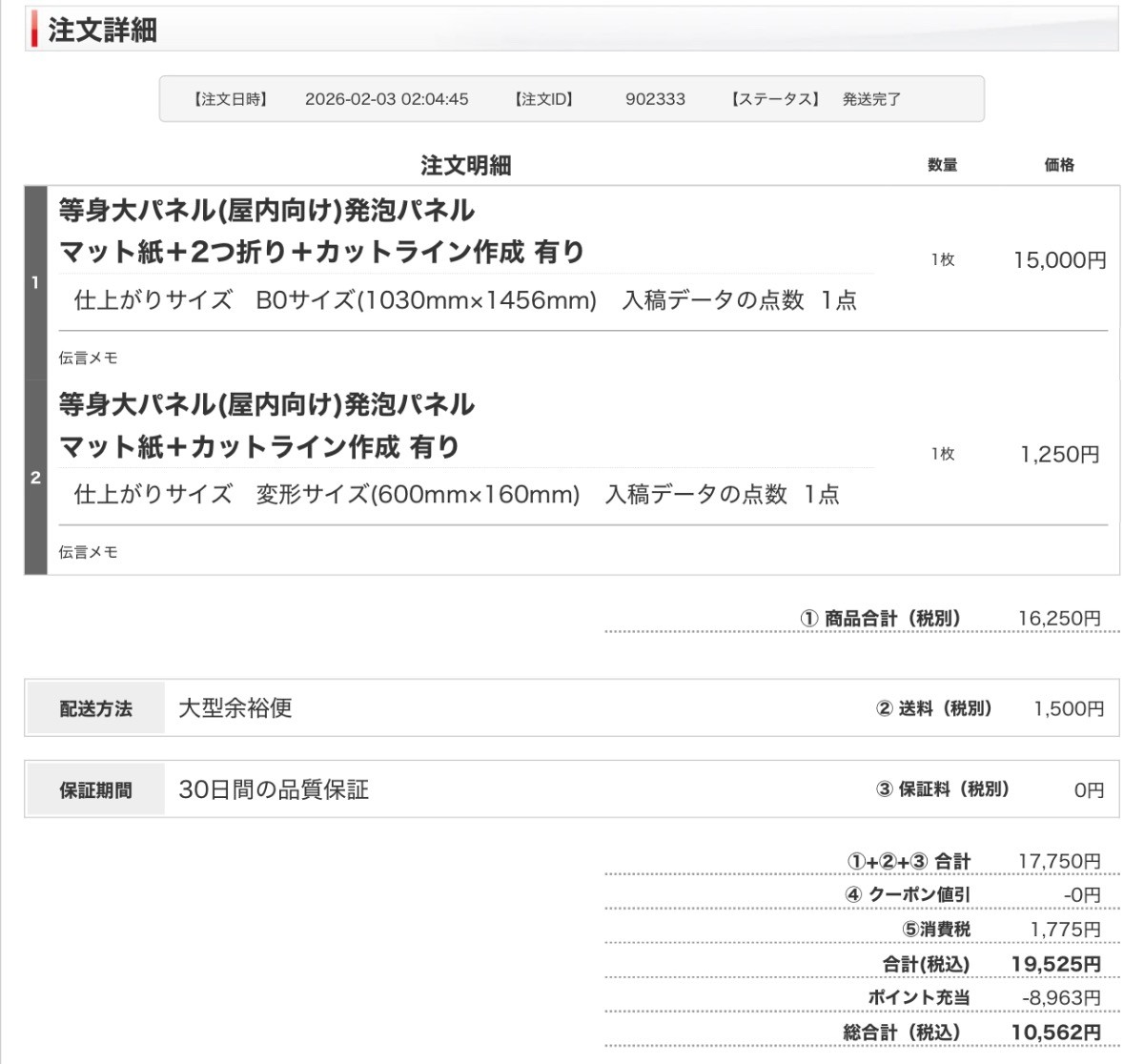Viewport: 1144px width, 1064px height.
Task: Click the 注文詳細 page heading
Action: click(x=103, y=31)
